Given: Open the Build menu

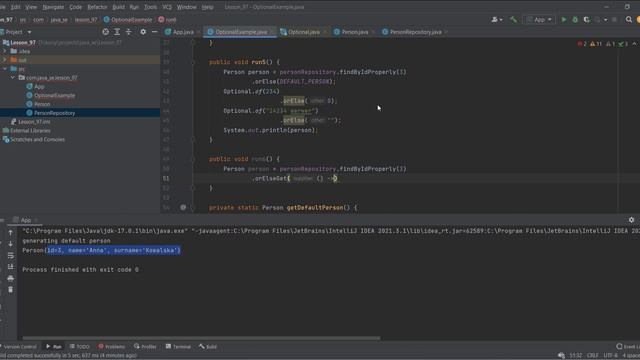Looking at the screenshot, I should coord(118,7).
